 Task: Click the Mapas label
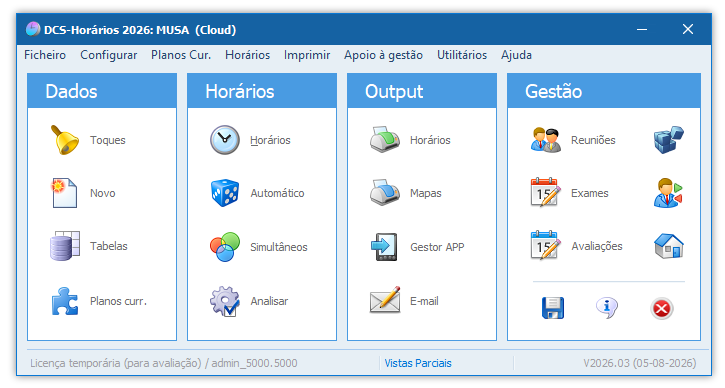point(425,193)
